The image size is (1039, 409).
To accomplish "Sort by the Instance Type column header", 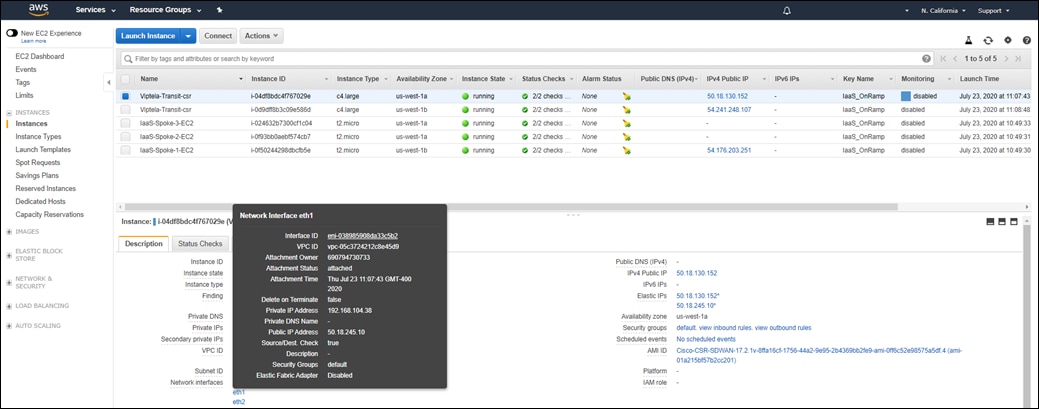I will 358,79.
